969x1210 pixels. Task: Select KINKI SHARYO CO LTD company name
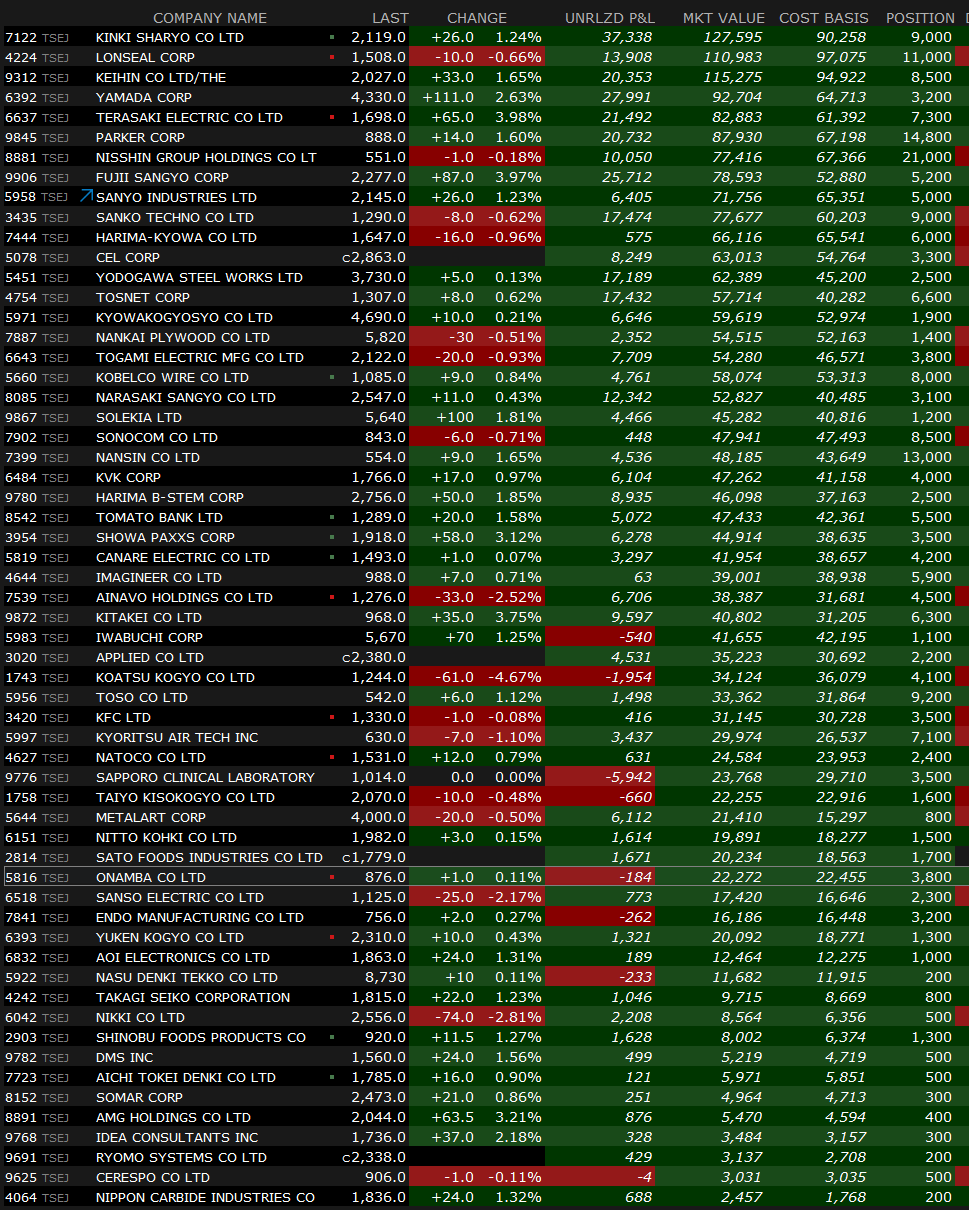point(170,37)
